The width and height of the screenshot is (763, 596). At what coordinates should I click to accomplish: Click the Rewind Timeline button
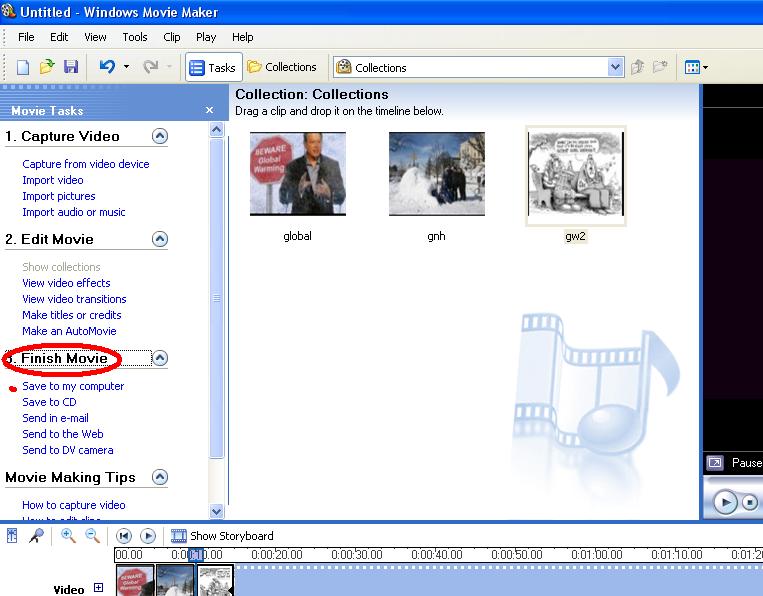124,536
